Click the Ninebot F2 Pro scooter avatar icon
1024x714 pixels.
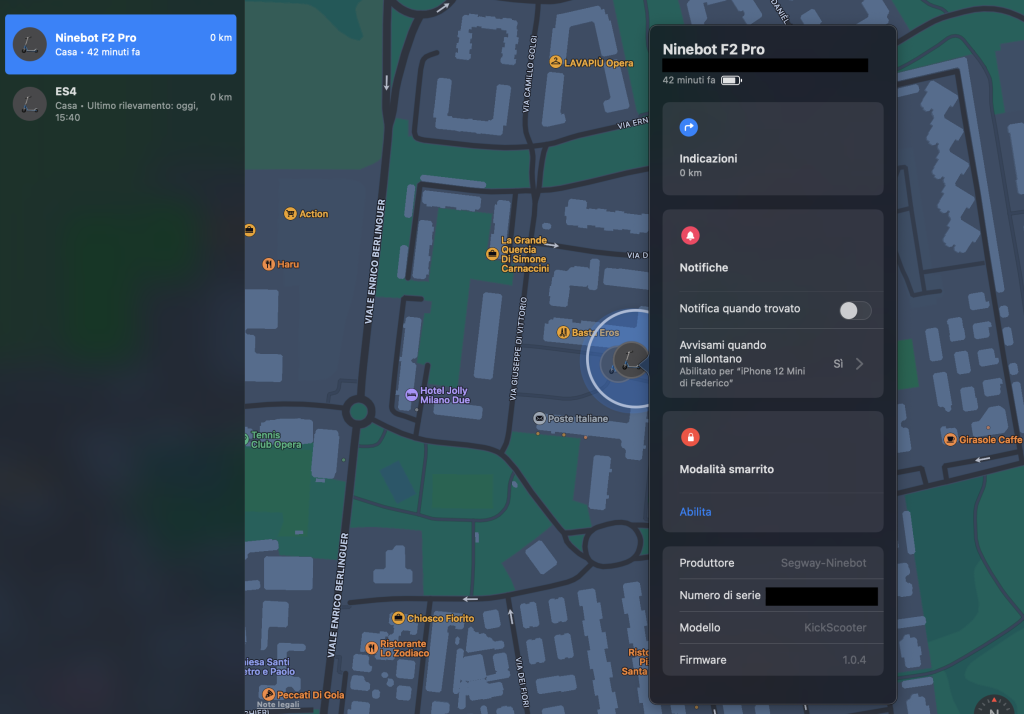coord(30,44)
